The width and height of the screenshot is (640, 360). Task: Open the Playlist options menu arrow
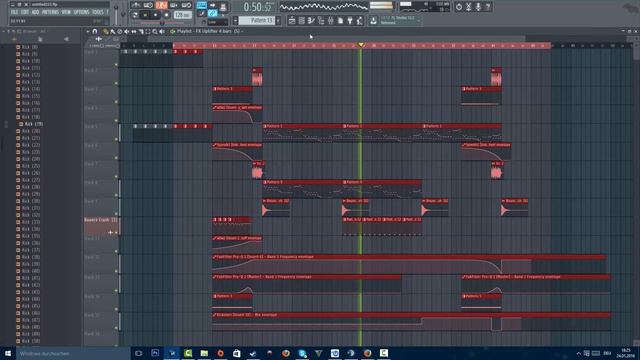[87, 31]
